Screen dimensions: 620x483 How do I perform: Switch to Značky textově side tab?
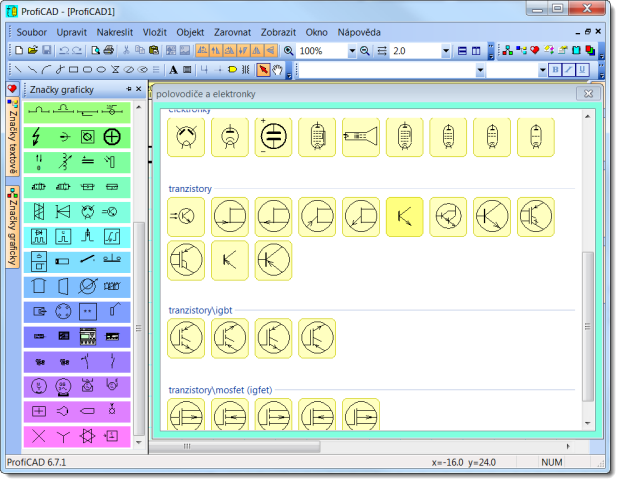coord(13,137)
